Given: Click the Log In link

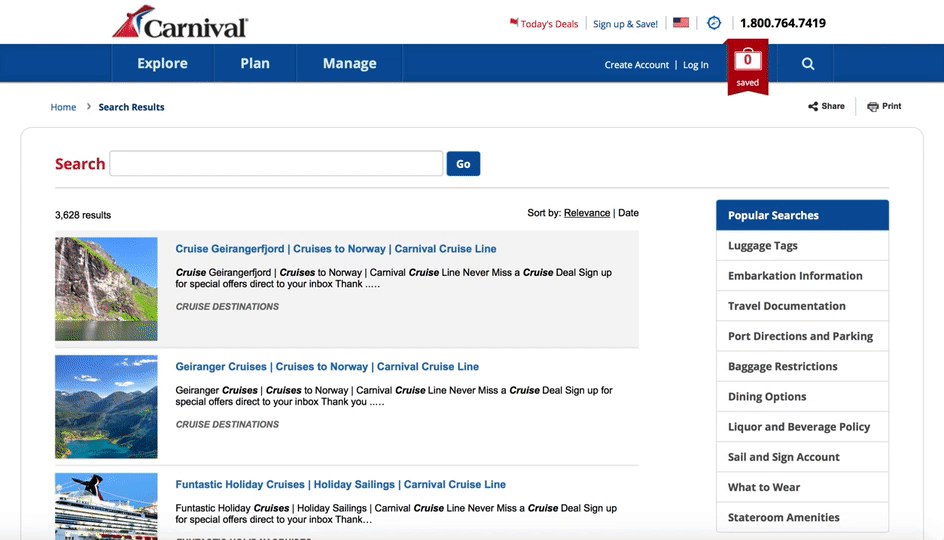Looking at the screenshot, I should click(x=696, y=65).
